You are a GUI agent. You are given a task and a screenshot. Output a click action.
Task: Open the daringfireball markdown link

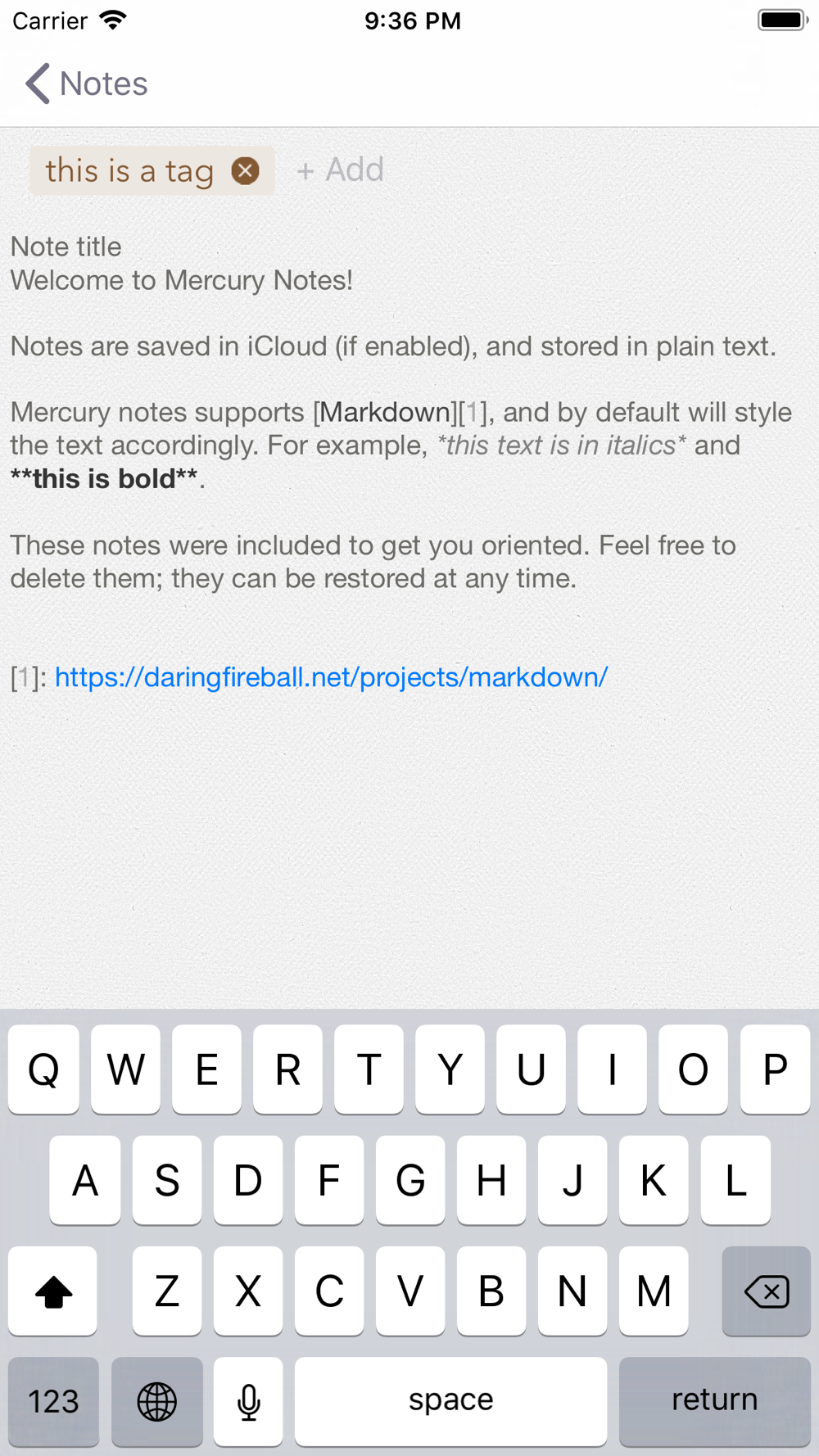[x=331, y=677]
